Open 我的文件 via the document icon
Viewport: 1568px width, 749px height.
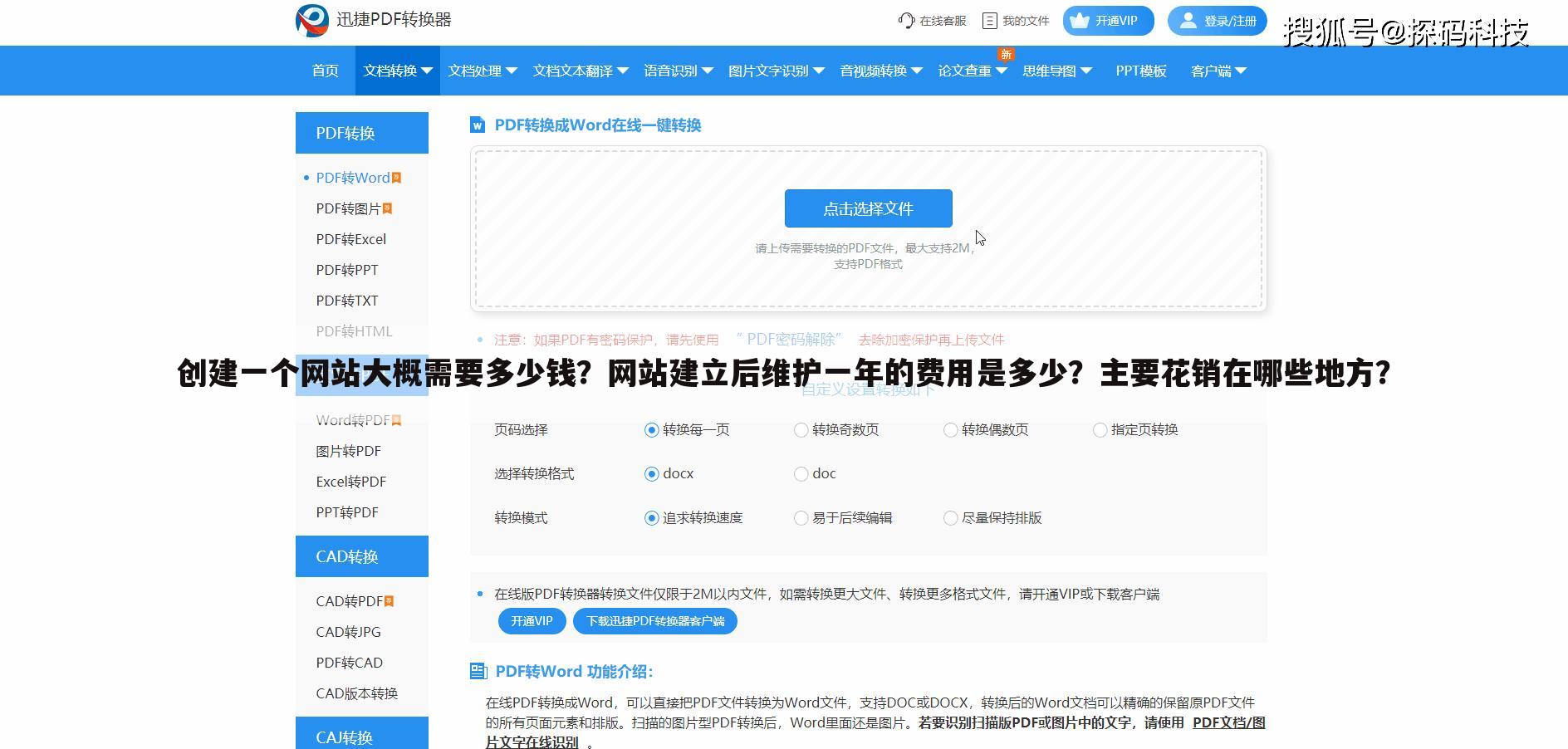tap(990, 21)
